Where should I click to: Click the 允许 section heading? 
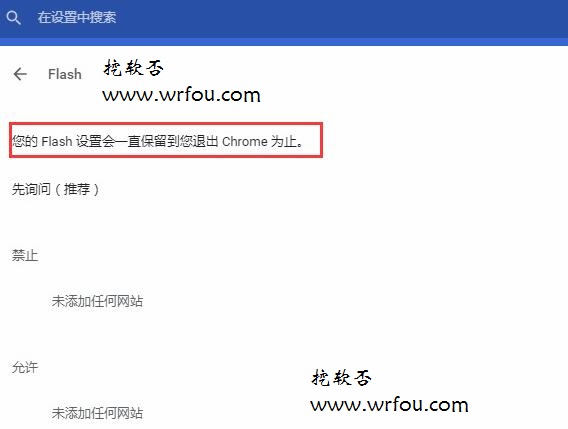tap(25, 367)
